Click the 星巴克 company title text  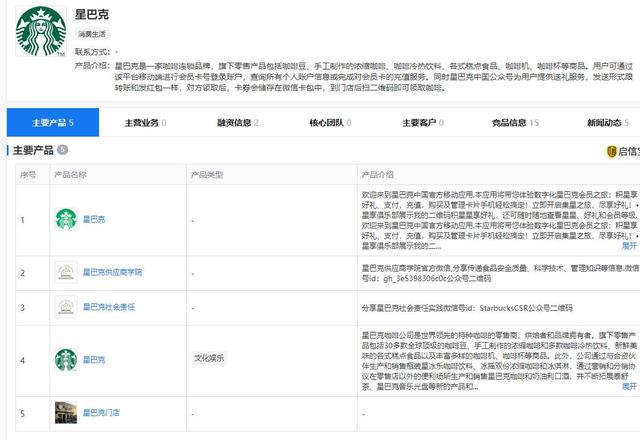click(x=92, y=14)
